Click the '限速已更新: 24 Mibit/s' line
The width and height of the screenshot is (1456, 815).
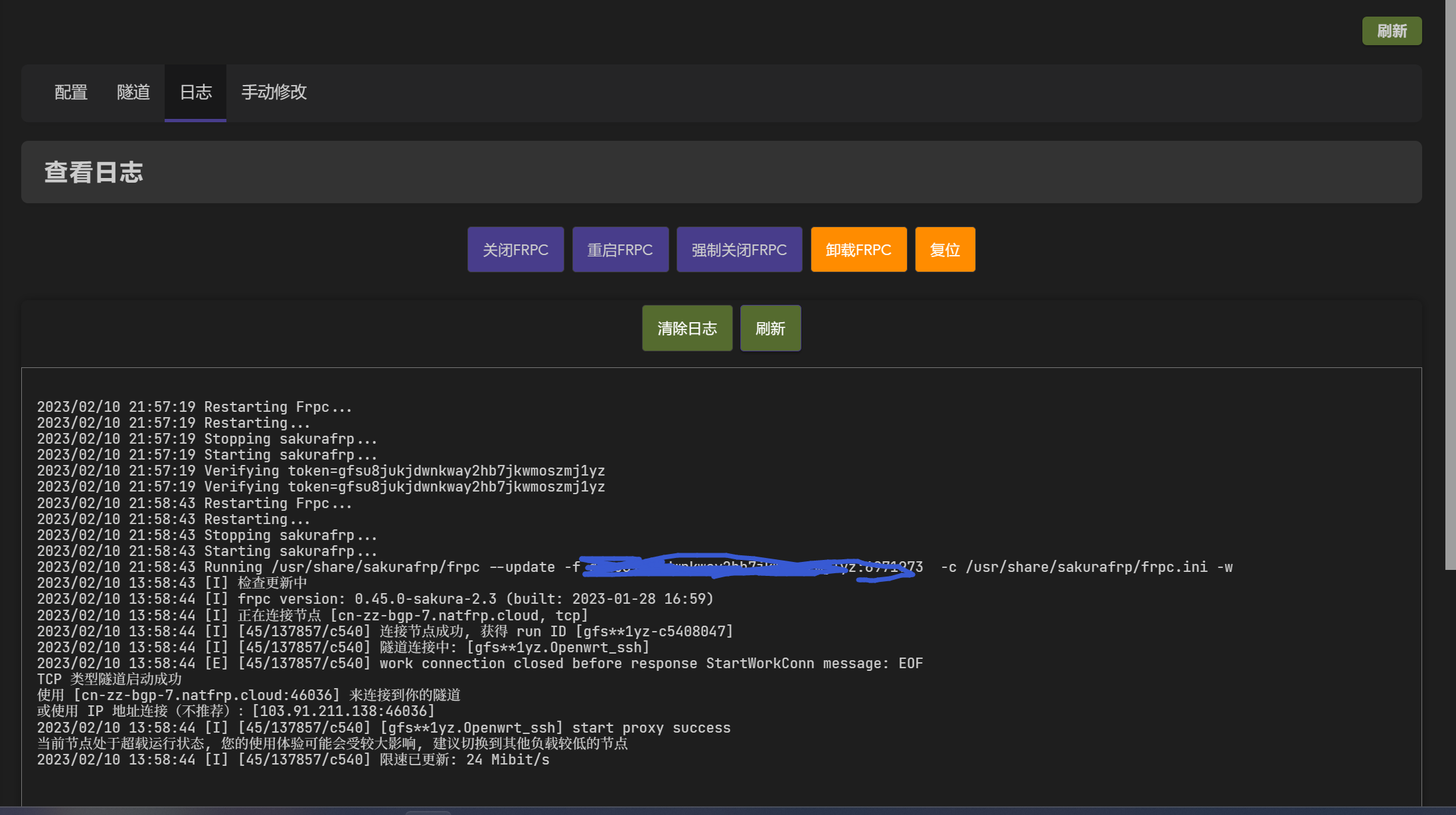(293, 760)
